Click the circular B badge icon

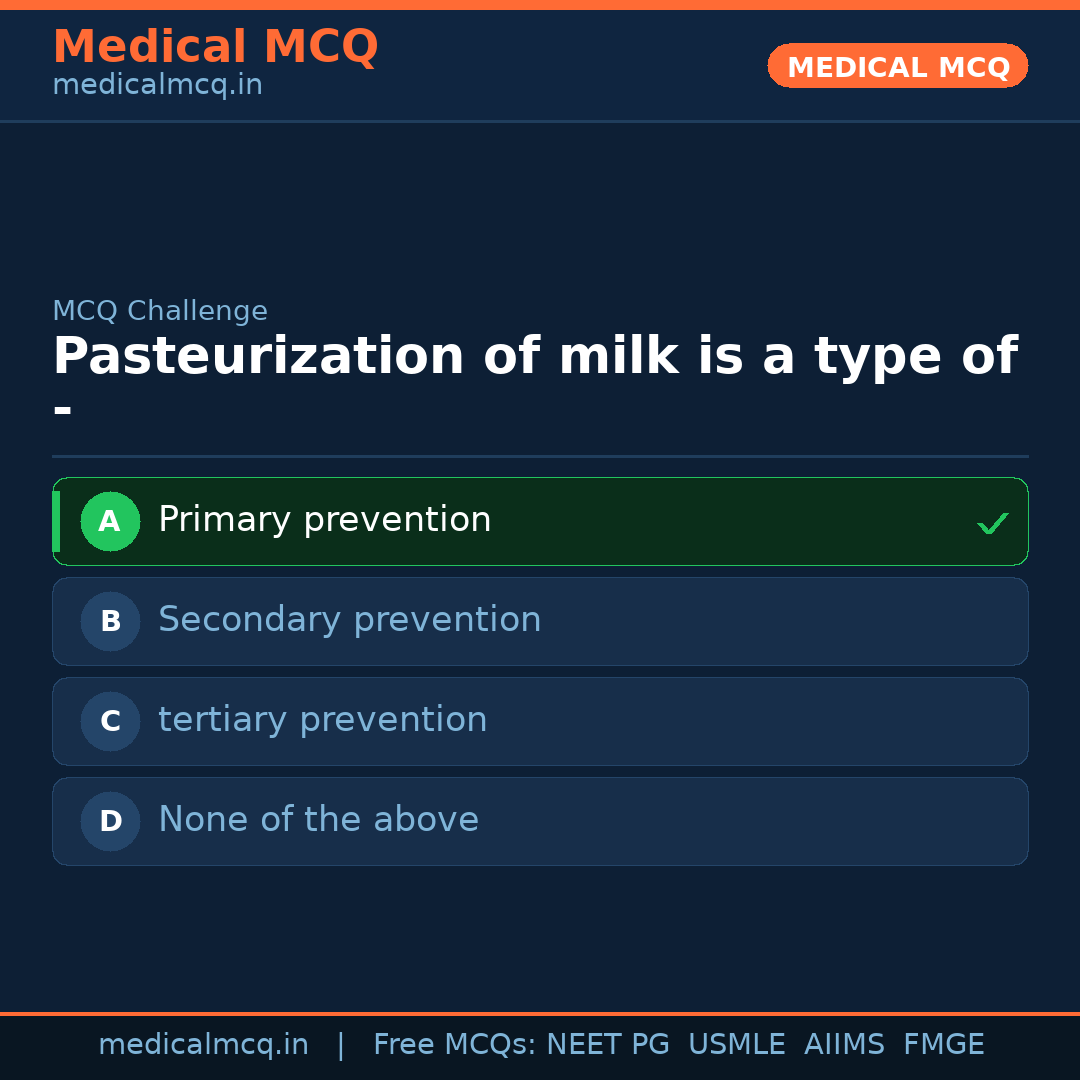pos(110,621)
